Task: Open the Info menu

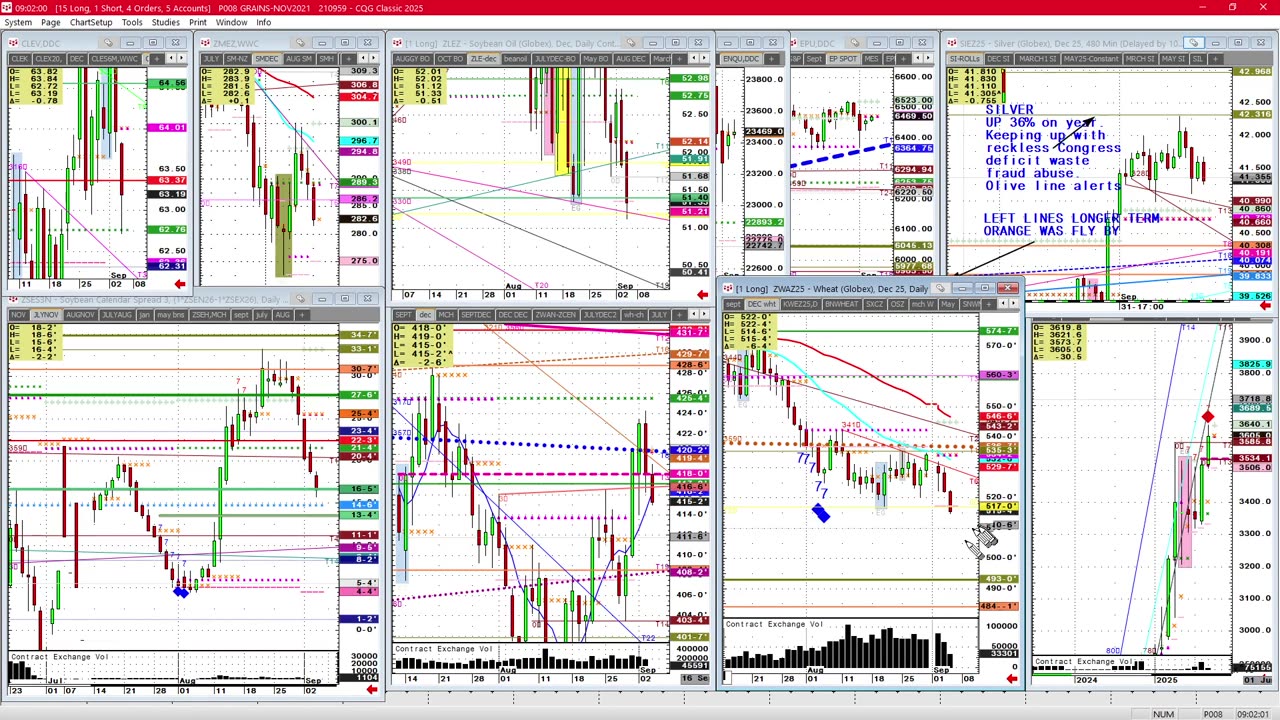Action: coord(263,22)
